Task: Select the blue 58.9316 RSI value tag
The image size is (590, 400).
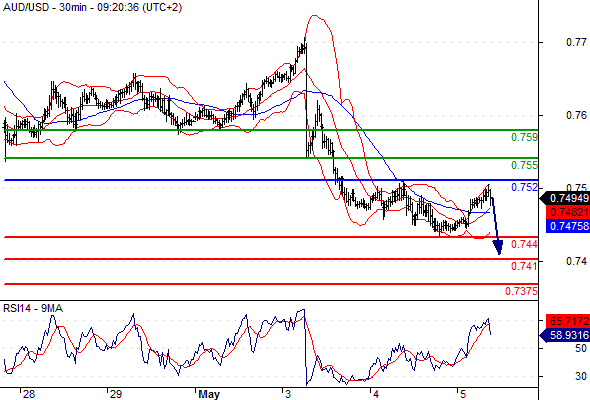Action: pyautogui.click(x=565, y=335)
